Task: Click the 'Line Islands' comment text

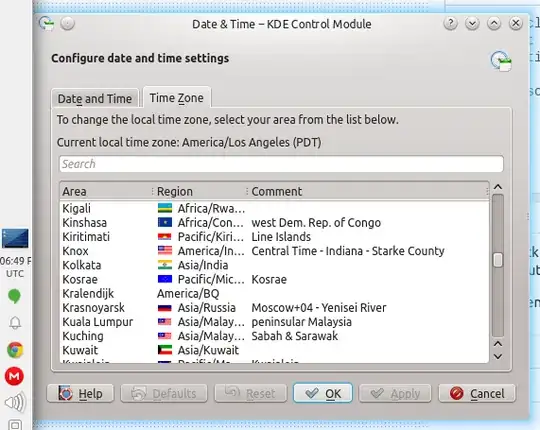Action: [281, 237]
